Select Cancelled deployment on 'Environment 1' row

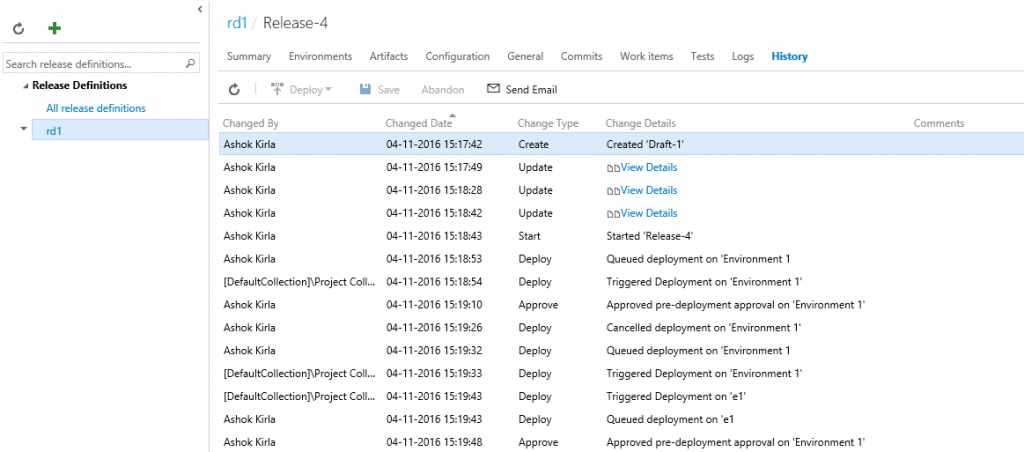[622, 327]
